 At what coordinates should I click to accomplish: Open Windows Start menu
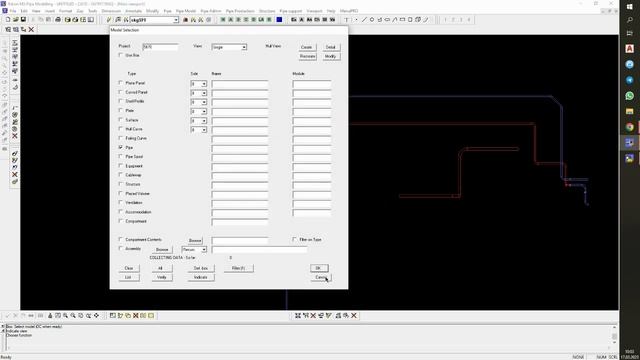pyautogui.click(x=629, y=7)
